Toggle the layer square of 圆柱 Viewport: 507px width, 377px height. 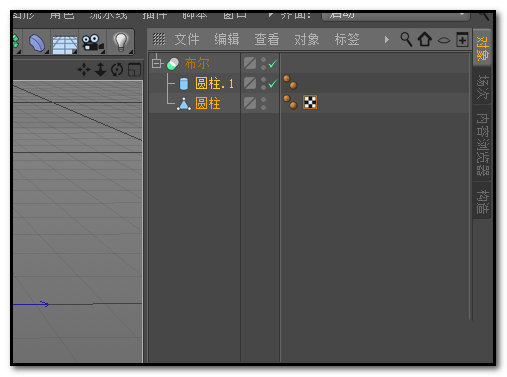pos(250,103)
